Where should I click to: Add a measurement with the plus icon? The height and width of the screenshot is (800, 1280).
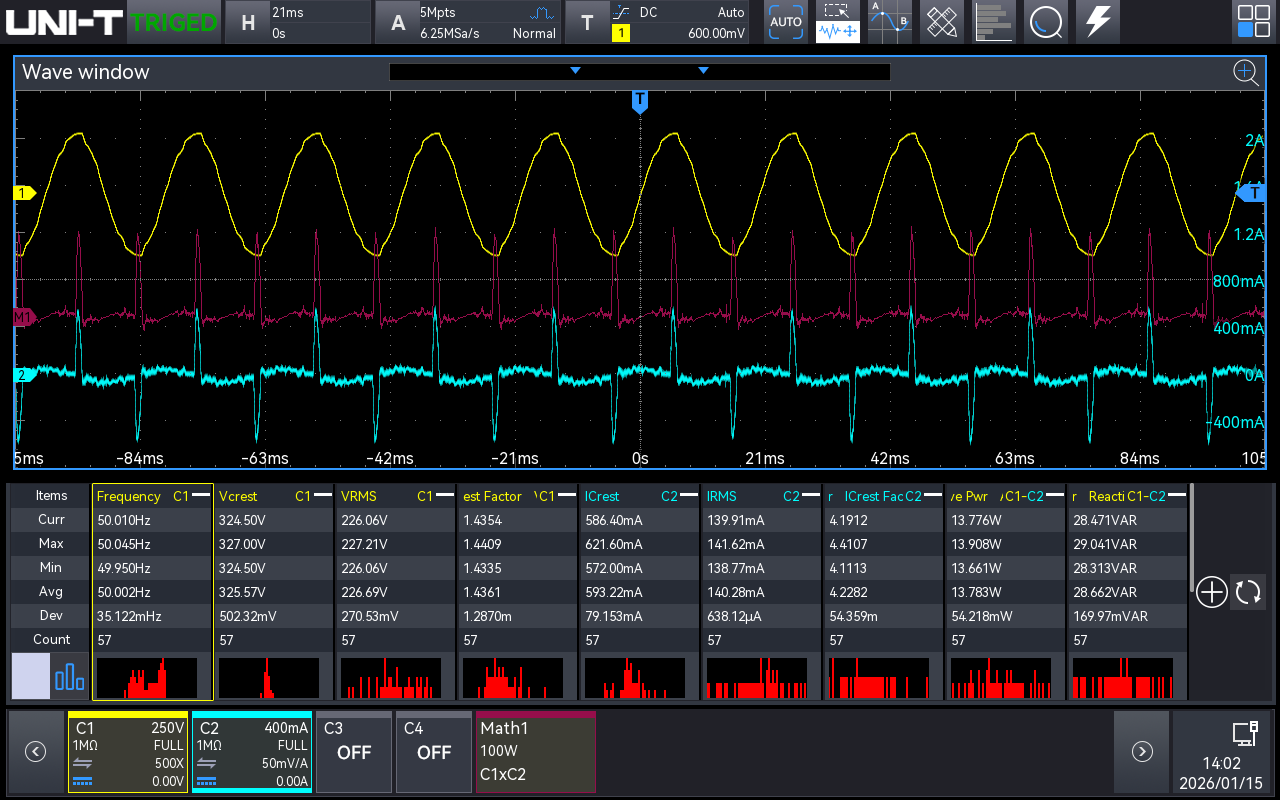(1211, 592)
